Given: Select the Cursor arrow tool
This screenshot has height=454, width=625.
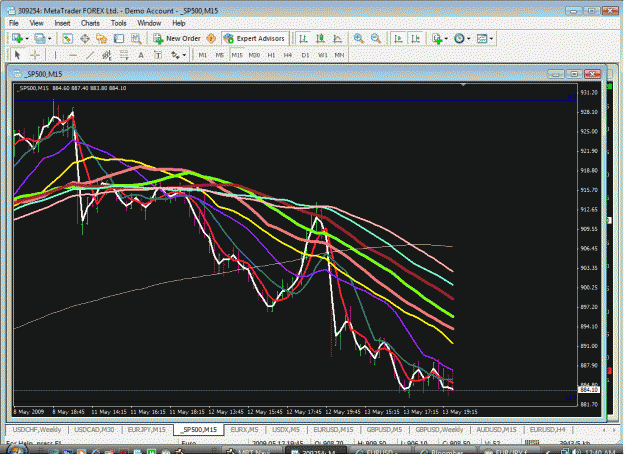Looking at the screenshot, I should (x=17, y=55).
